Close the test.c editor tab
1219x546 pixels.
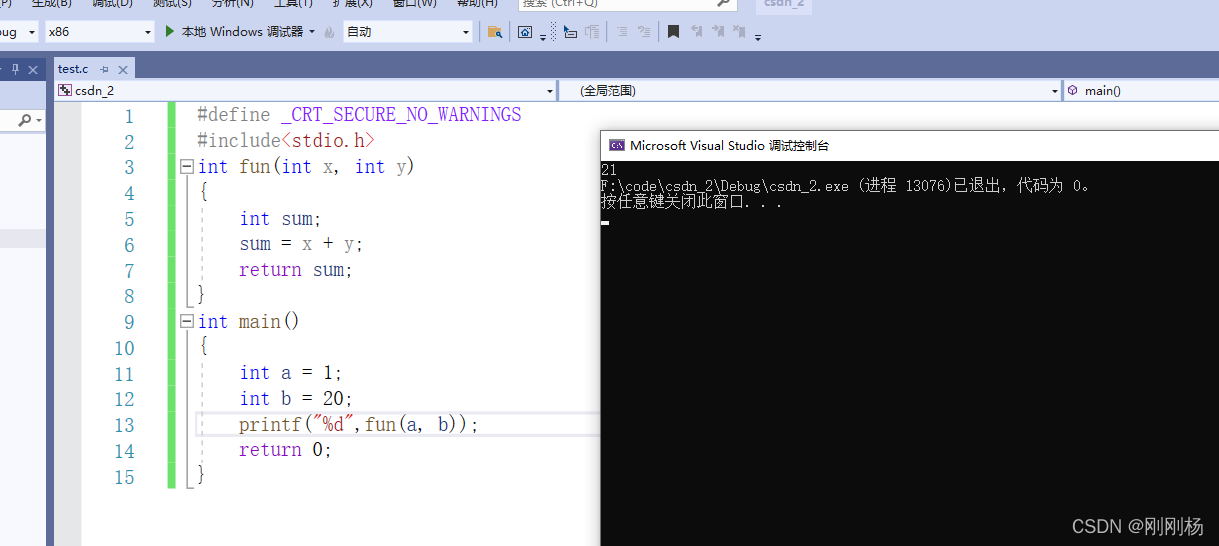click(x=123, y=69)
